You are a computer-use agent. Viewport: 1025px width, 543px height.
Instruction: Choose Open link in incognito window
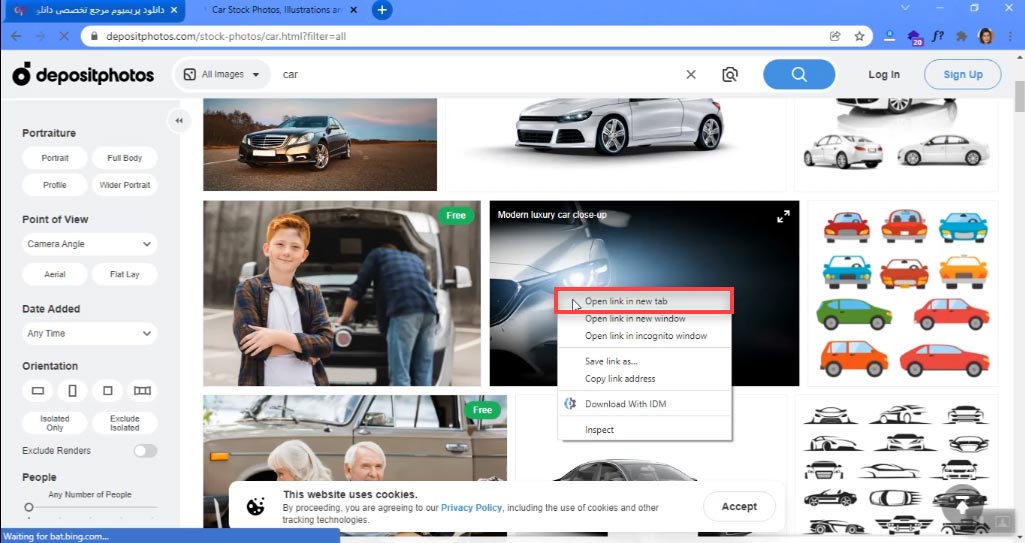click(644, 336)
